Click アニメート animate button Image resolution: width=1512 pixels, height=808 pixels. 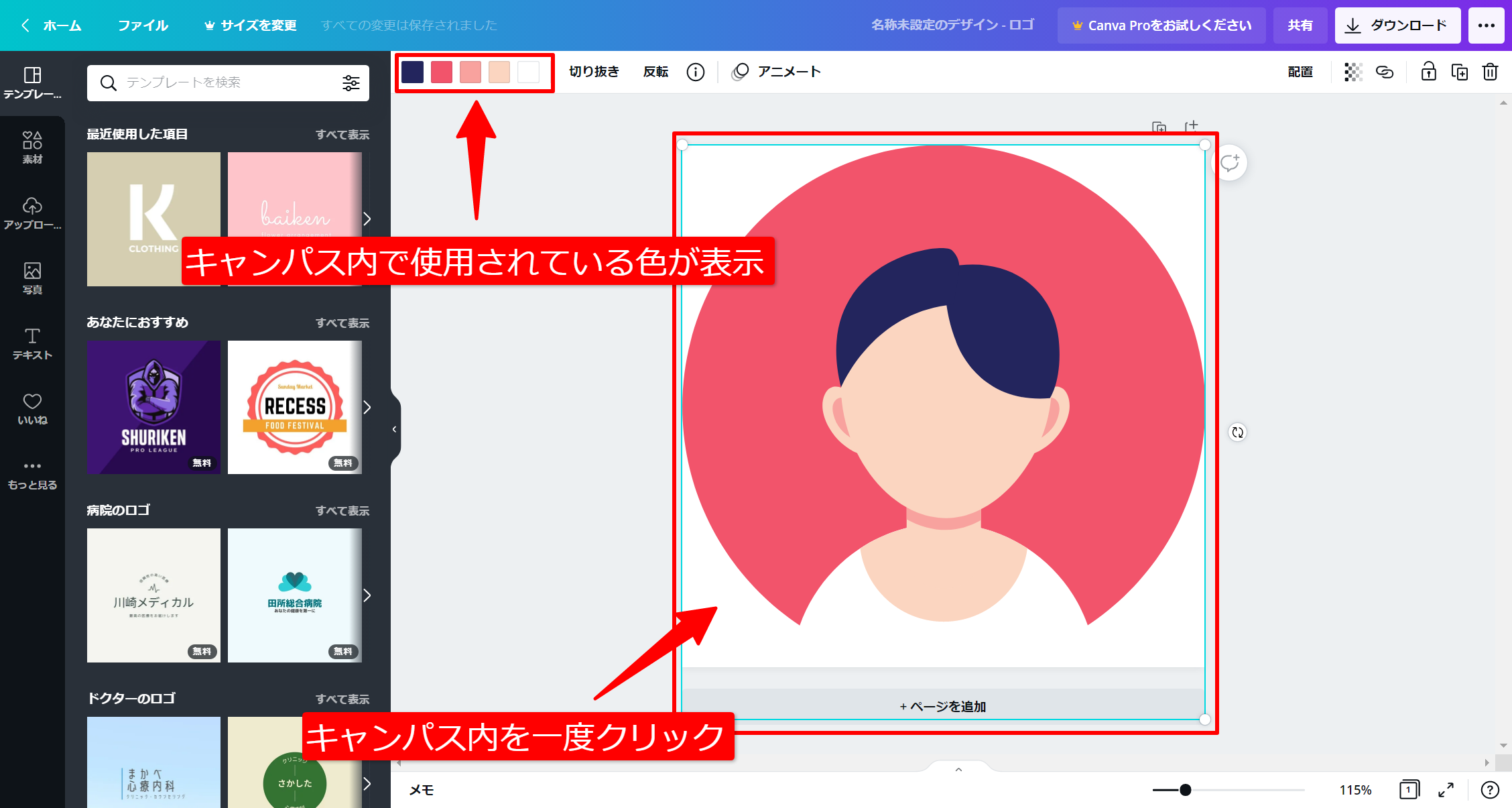pyautogui.click(x=776, y=72)
